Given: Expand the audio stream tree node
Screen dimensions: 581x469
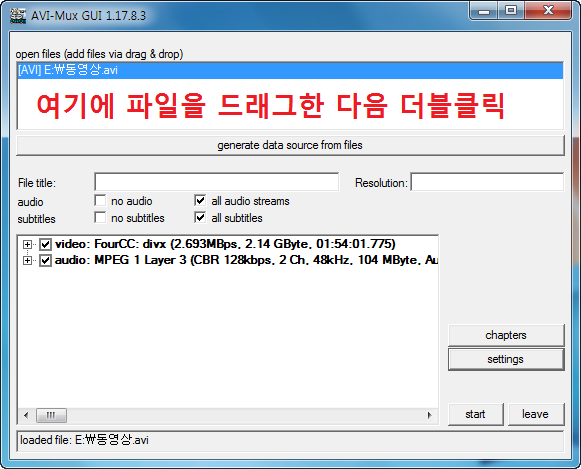Looking at the screenshot, I should click(27, 260).
